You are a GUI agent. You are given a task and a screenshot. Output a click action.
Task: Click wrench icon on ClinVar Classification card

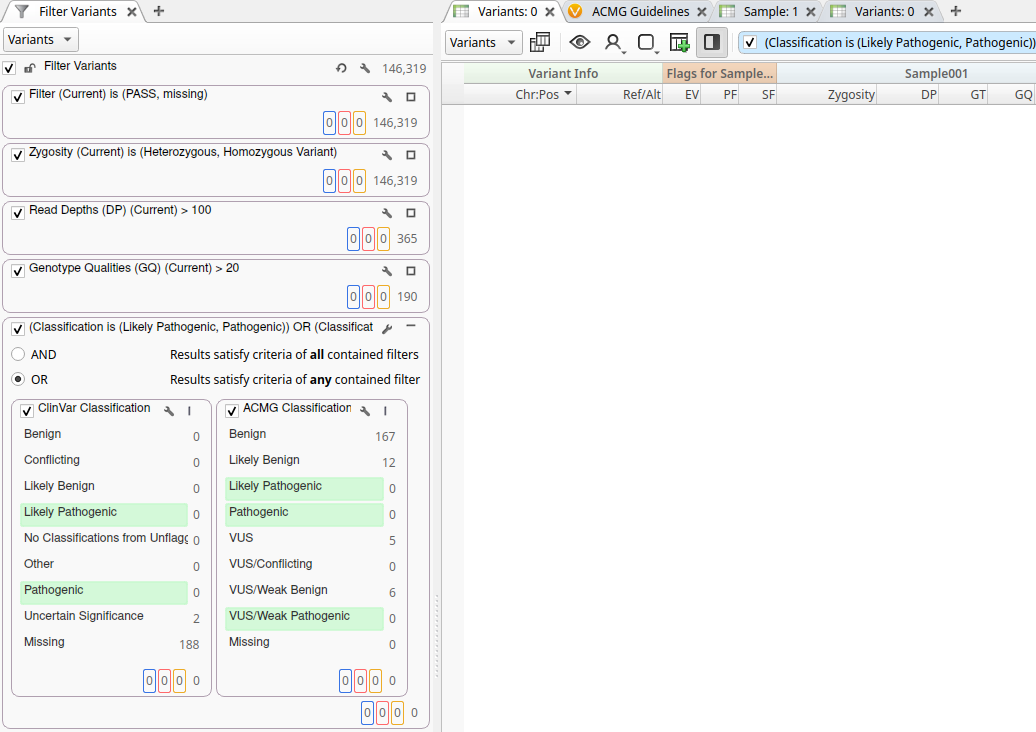[x=169, y=410]
